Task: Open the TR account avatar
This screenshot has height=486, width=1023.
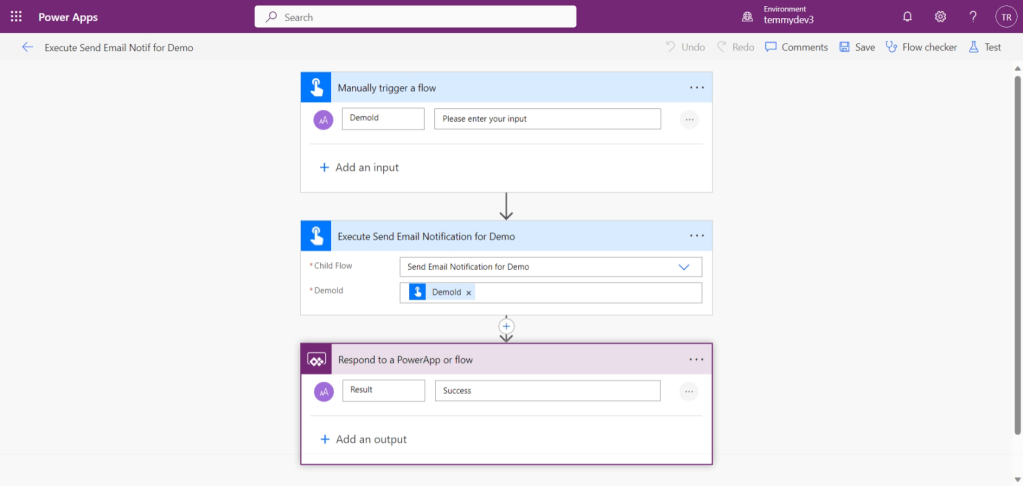Action: (1005, 17)
